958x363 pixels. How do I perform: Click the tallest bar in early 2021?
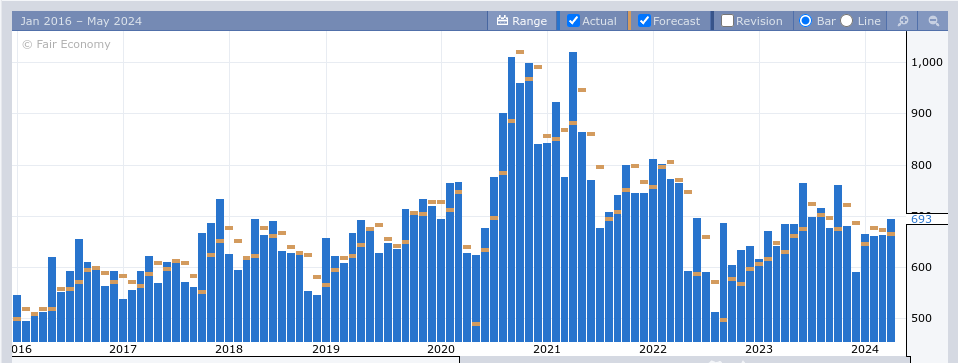pos(572,197)
